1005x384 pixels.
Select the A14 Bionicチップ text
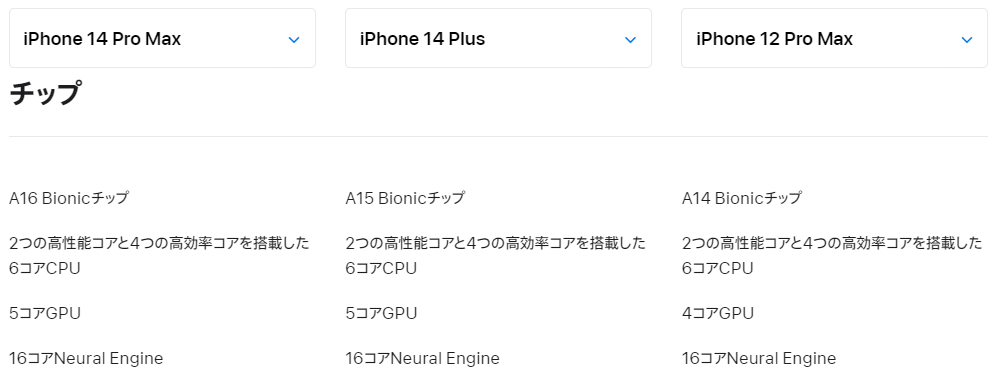coord(741,198)
